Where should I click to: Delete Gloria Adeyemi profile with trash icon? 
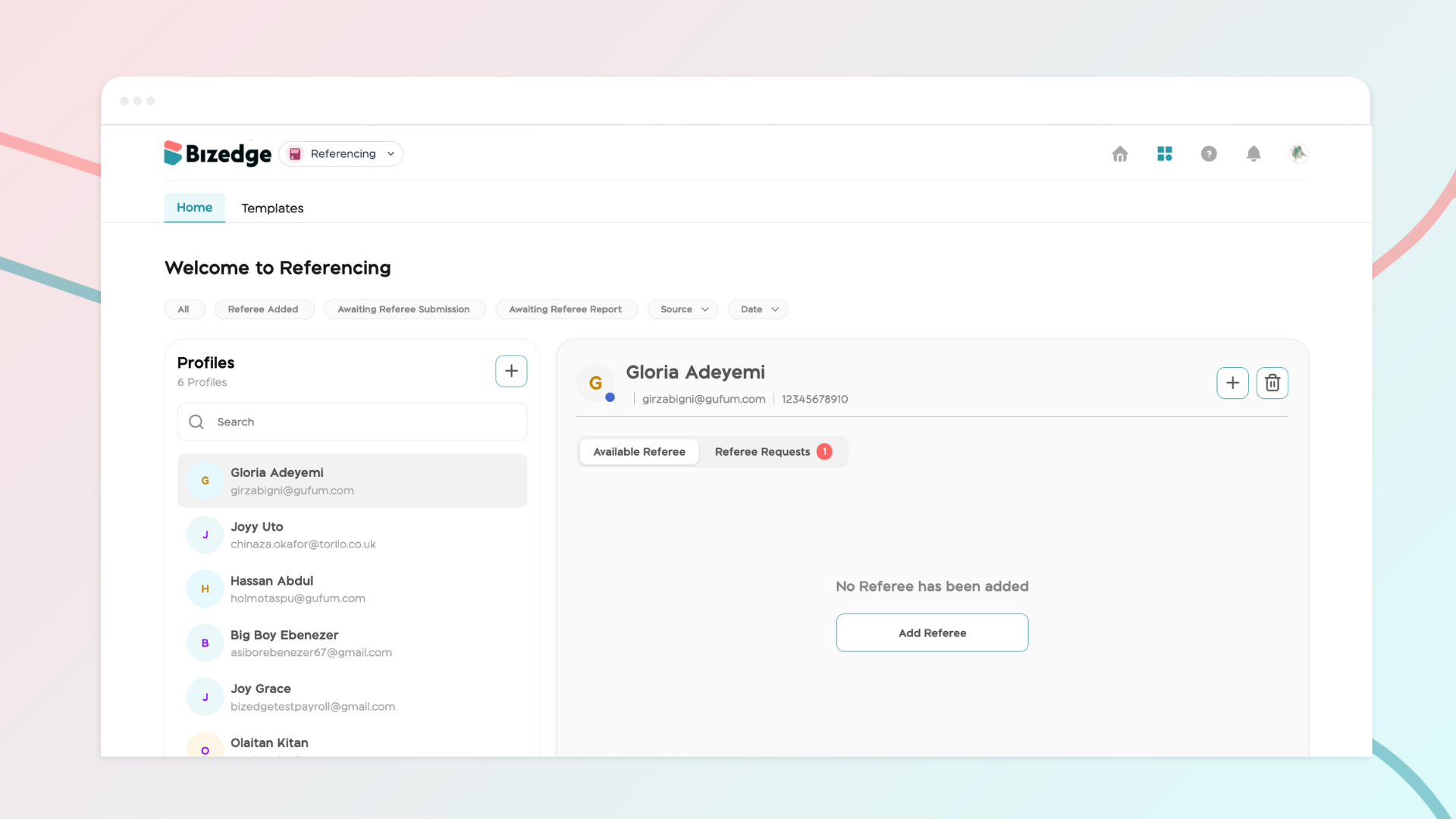pos(1272,383)
